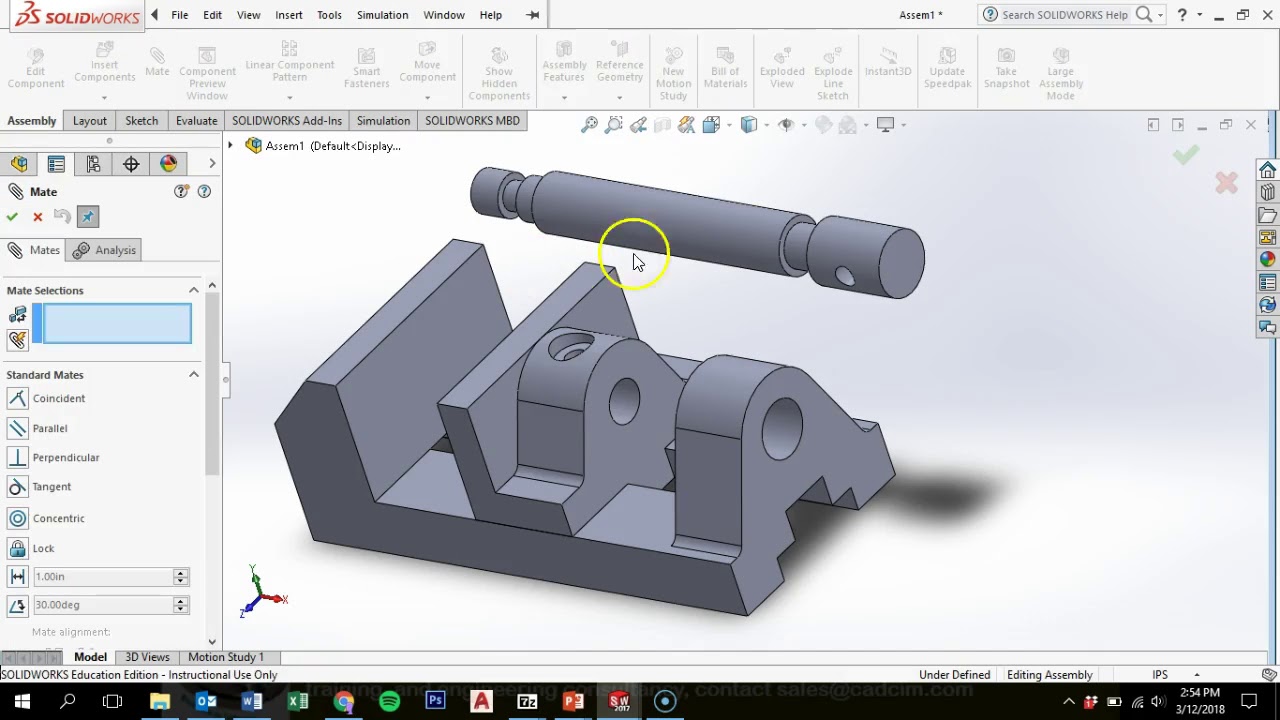Image resolution: width=1280 pixels, height=720 pixels.
Task: Open DimXpertManager tab icon
Action: 131,164
